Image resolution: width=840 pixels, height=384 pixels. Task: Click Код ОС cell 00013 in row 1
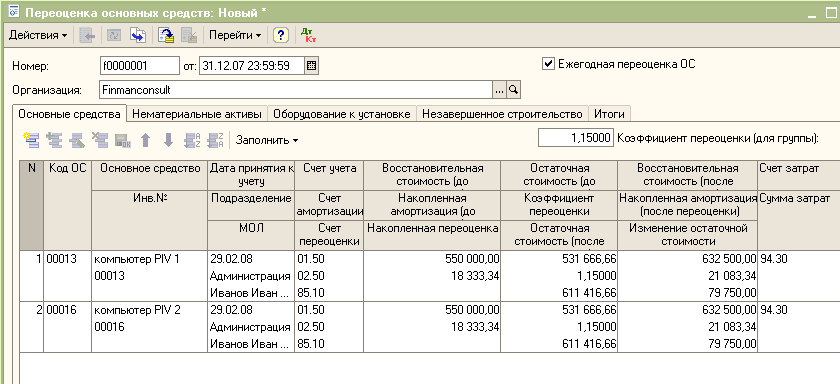click(x=68, y=260)
